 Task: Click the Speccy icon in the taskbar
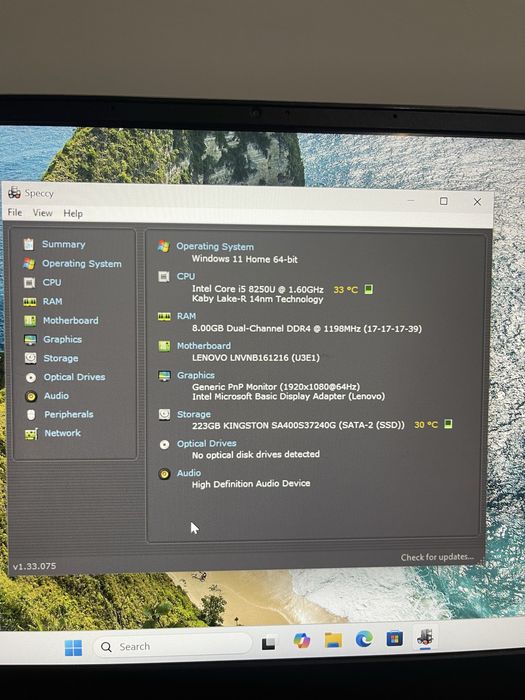425,637
